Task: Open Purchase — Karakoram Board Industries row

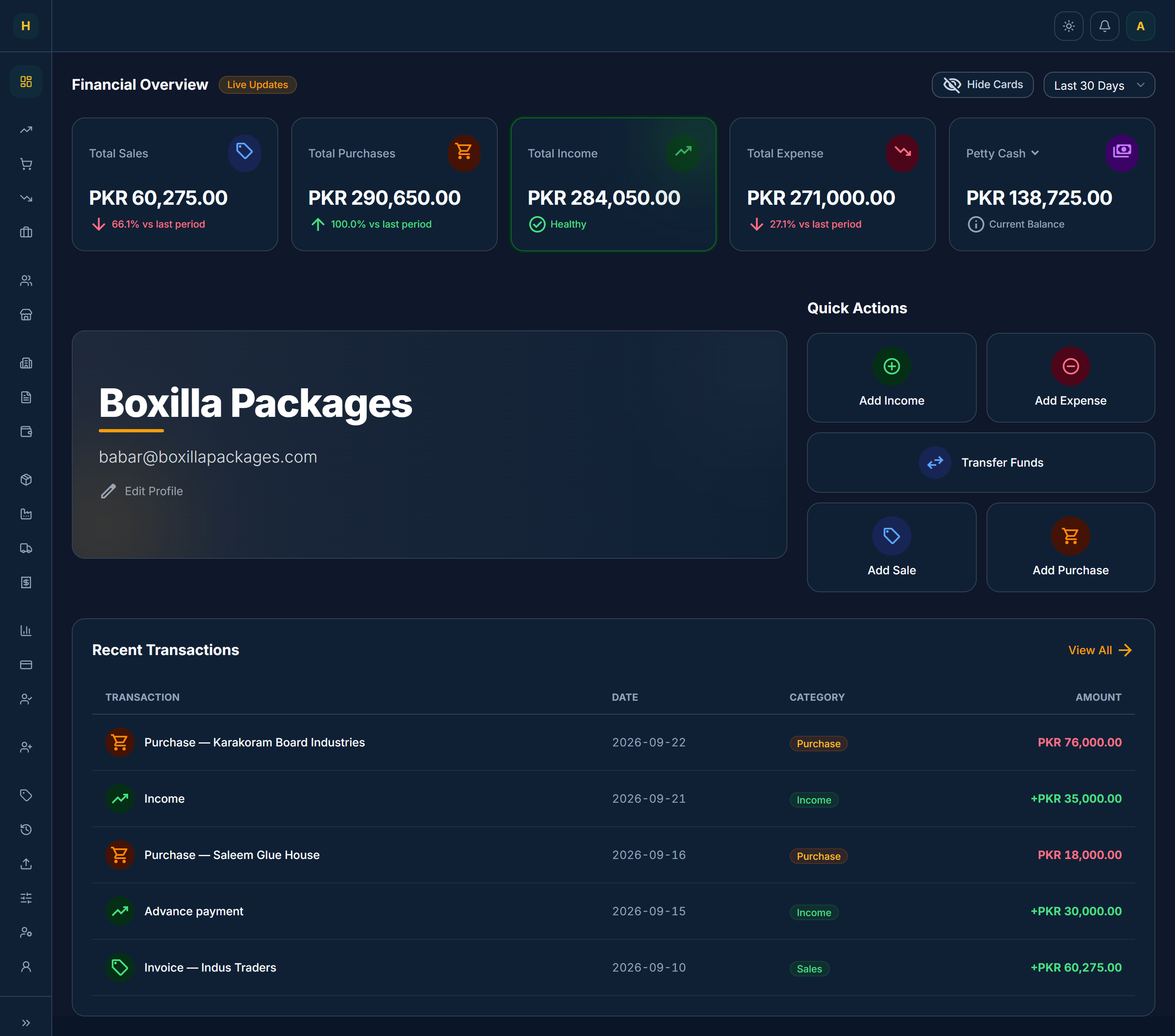Action: (613, 742)
